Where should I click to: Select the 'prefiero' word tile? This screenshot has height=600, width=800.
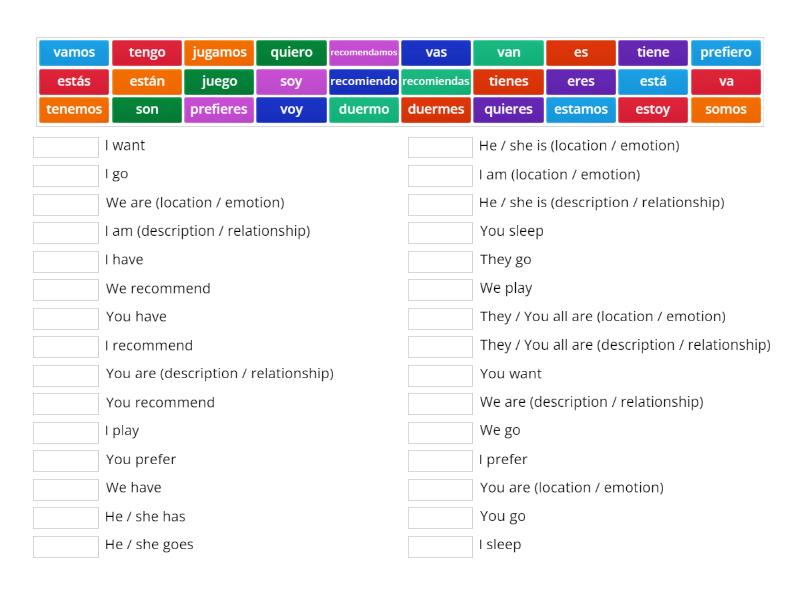click(x=725, y=53)
